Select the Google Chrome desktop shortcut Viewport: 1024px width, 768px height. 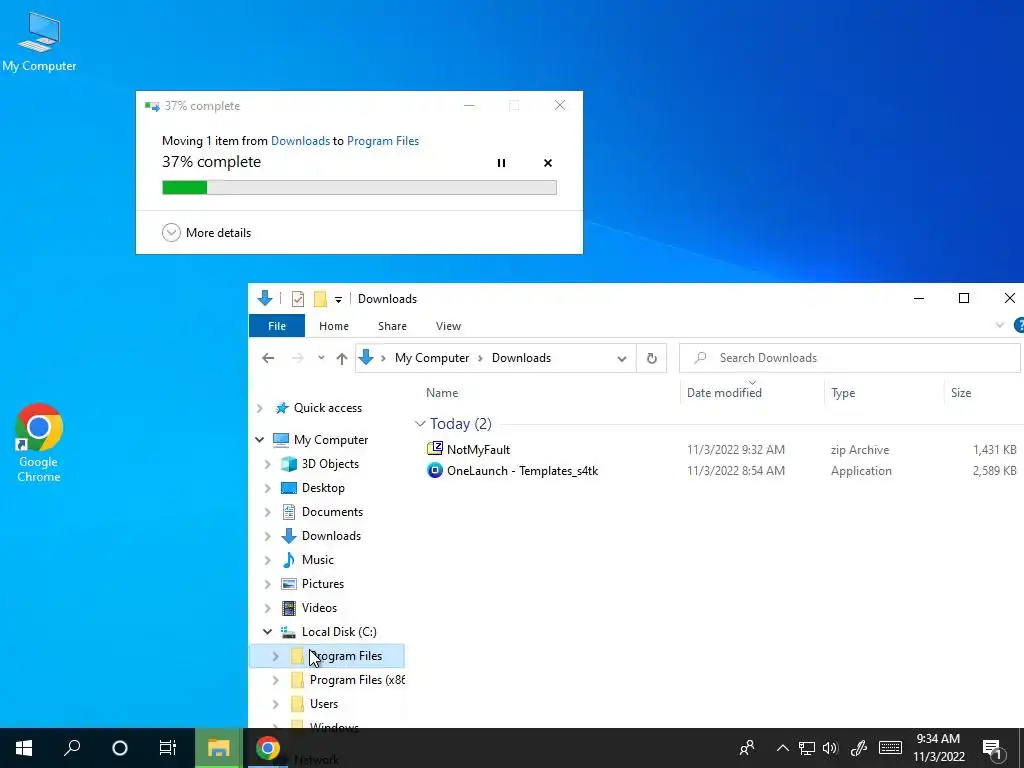(x=39, y=443)
